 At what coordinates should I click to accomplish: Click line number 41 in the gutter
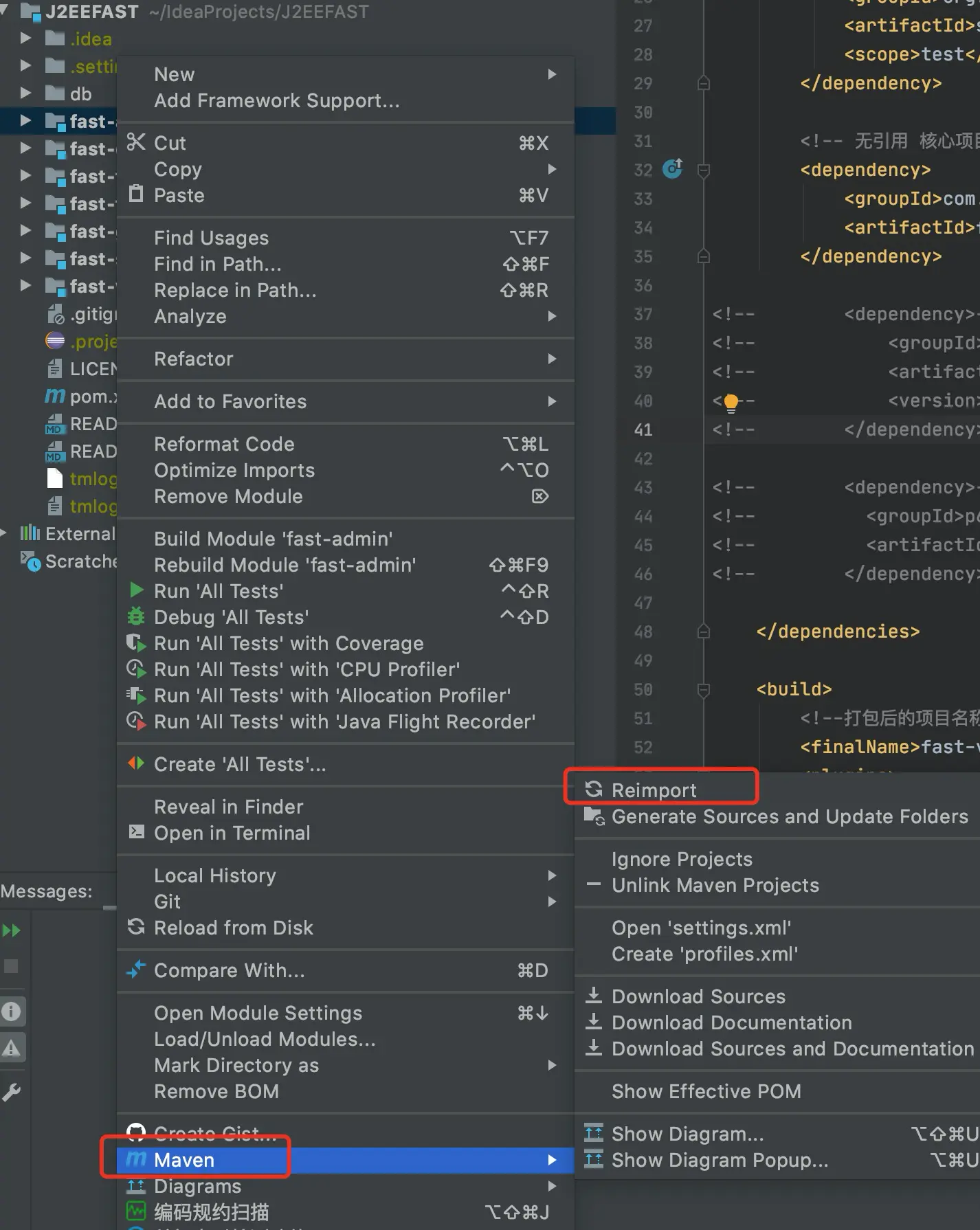[643, 430]
